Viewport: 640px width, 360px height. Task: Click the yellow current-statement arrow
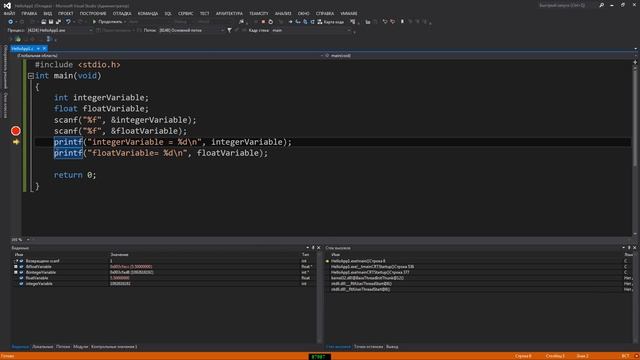pos(16,142)
